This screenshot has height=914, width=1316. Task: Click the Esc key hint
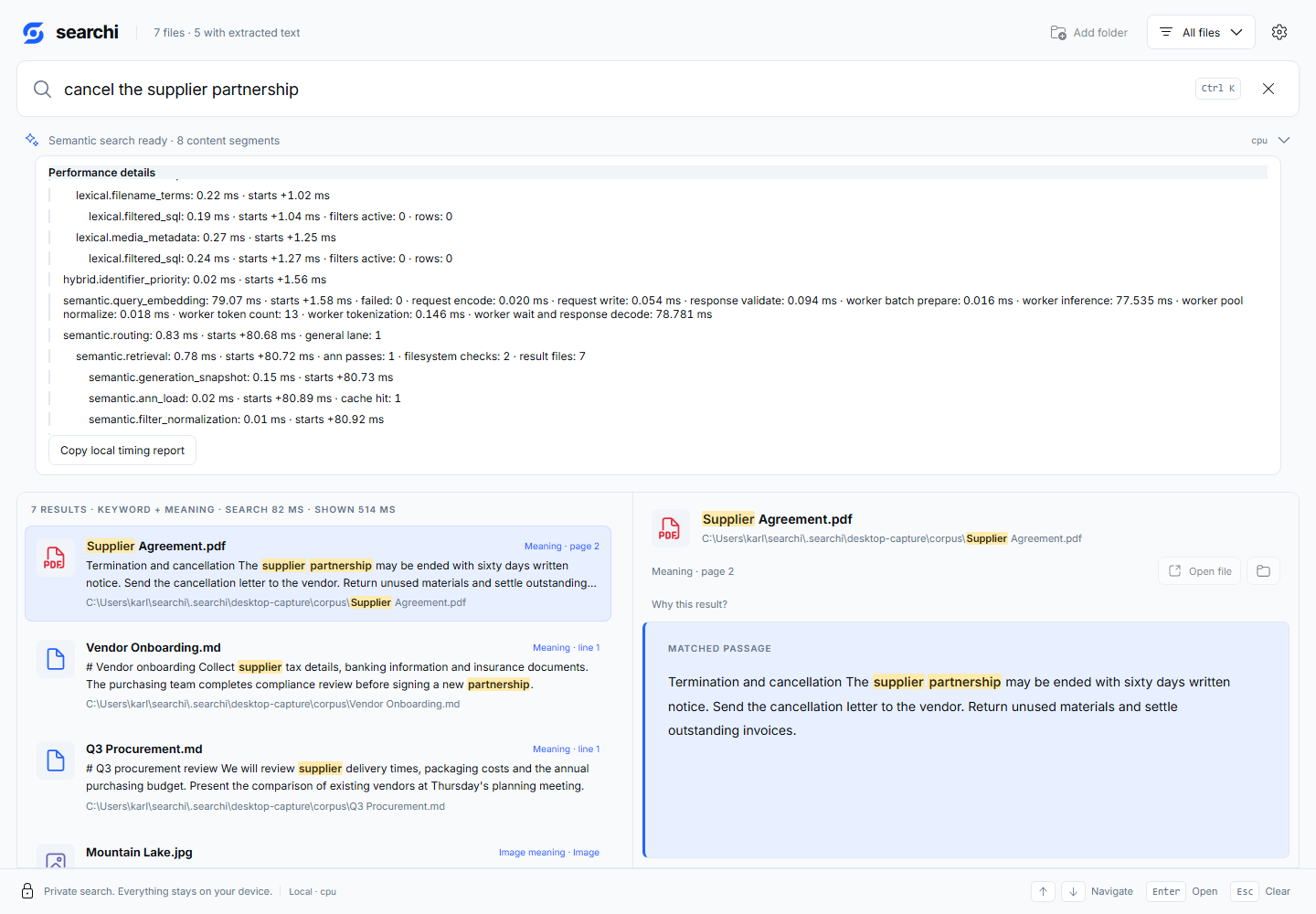point(1245,891)
